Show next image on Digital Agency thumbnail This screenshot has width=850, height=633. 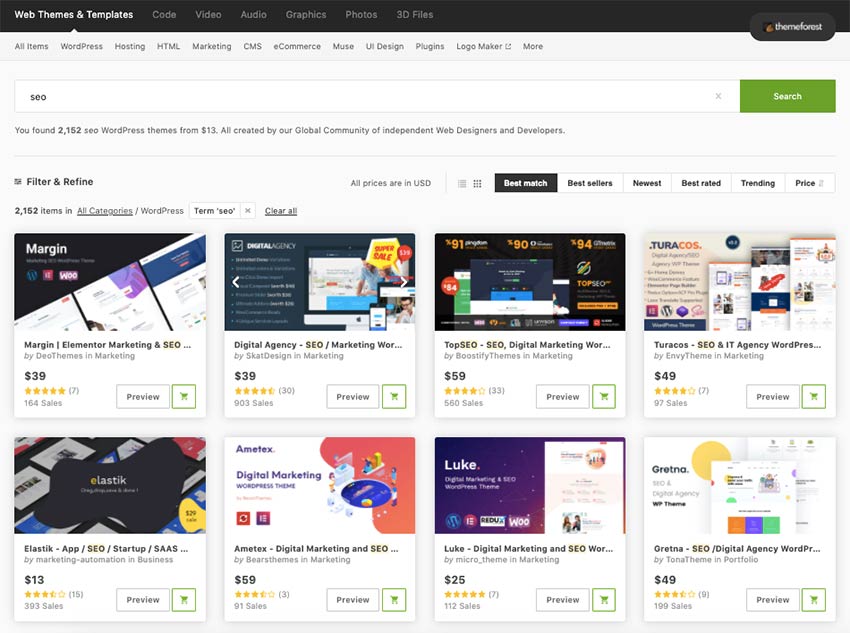(x=404, y=282)
